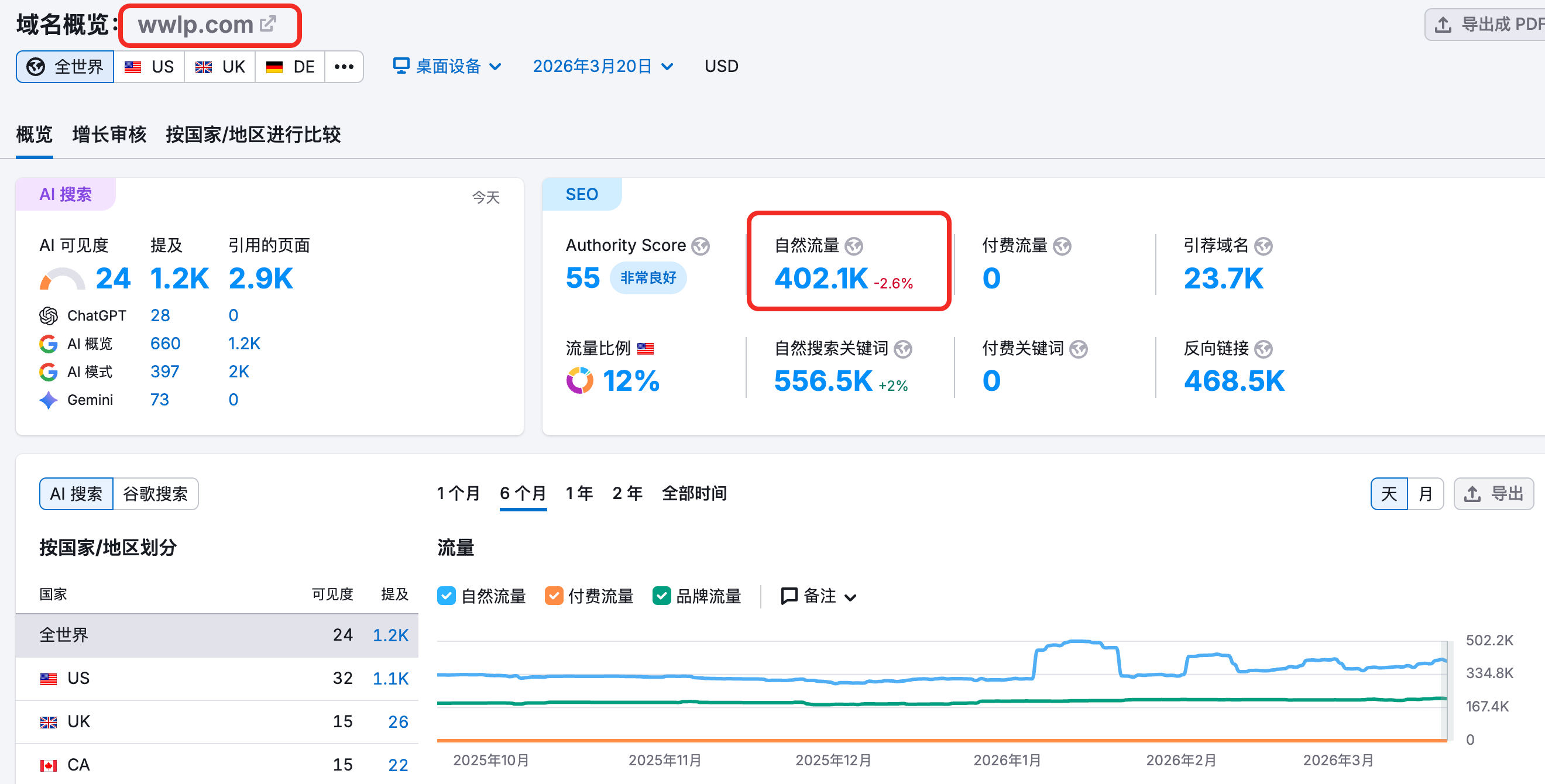Click the 导出 button above the chart
Screen dimensions: 1545x784
click(1493, 494)
